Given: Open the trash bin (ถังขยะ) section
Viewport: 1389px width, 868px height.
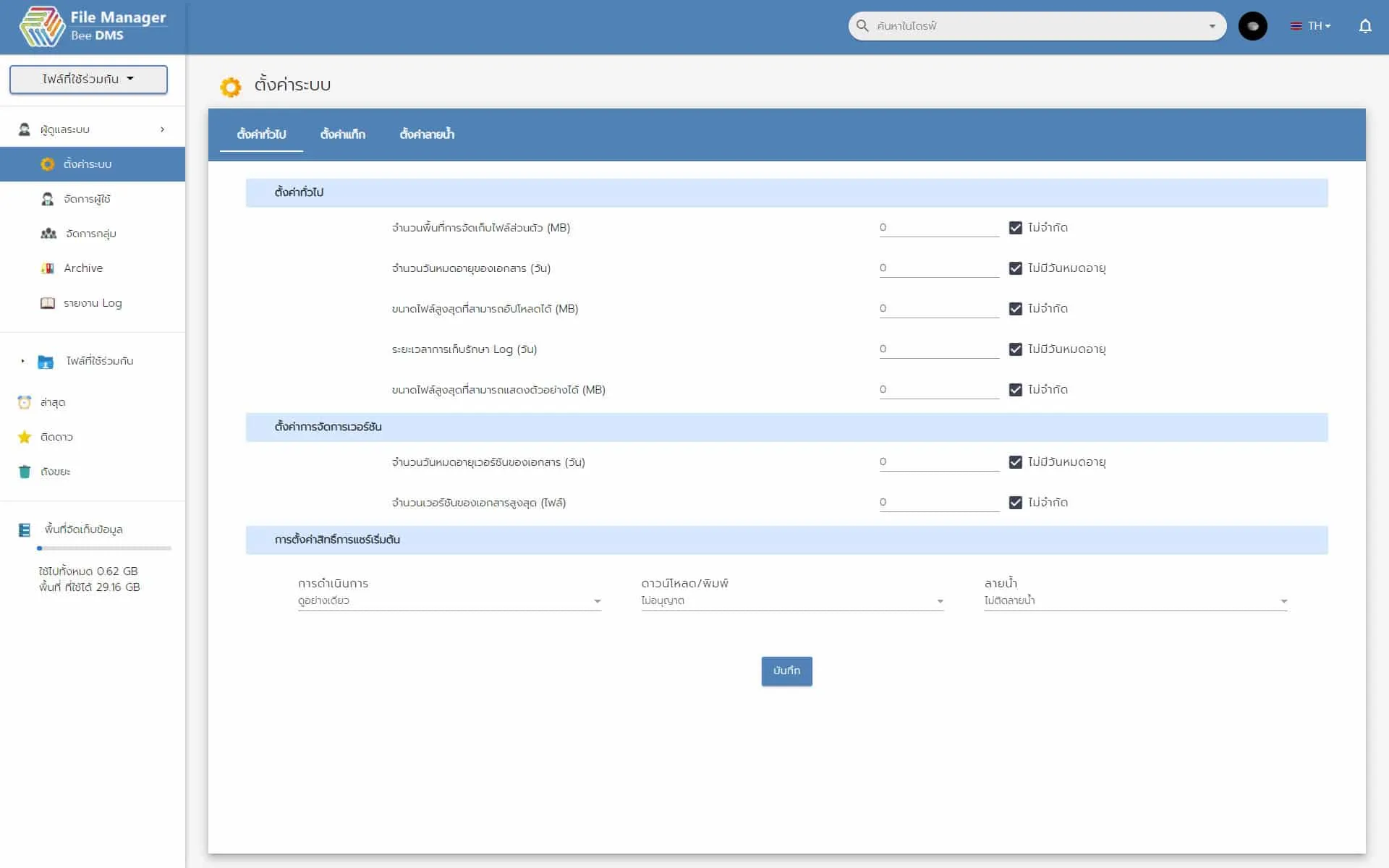Looking at the screenshot, I should tap(55, 472).
